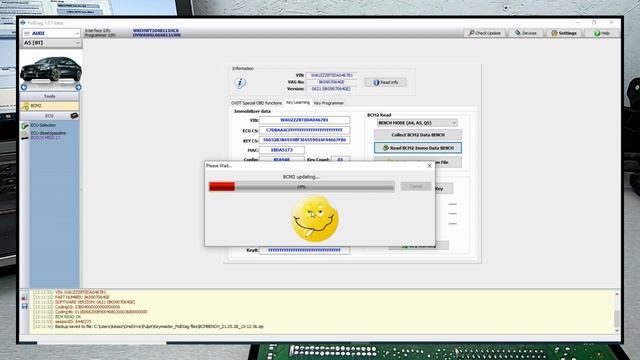Click the BCM2 updating progress bar

click(x=302, y=187)
